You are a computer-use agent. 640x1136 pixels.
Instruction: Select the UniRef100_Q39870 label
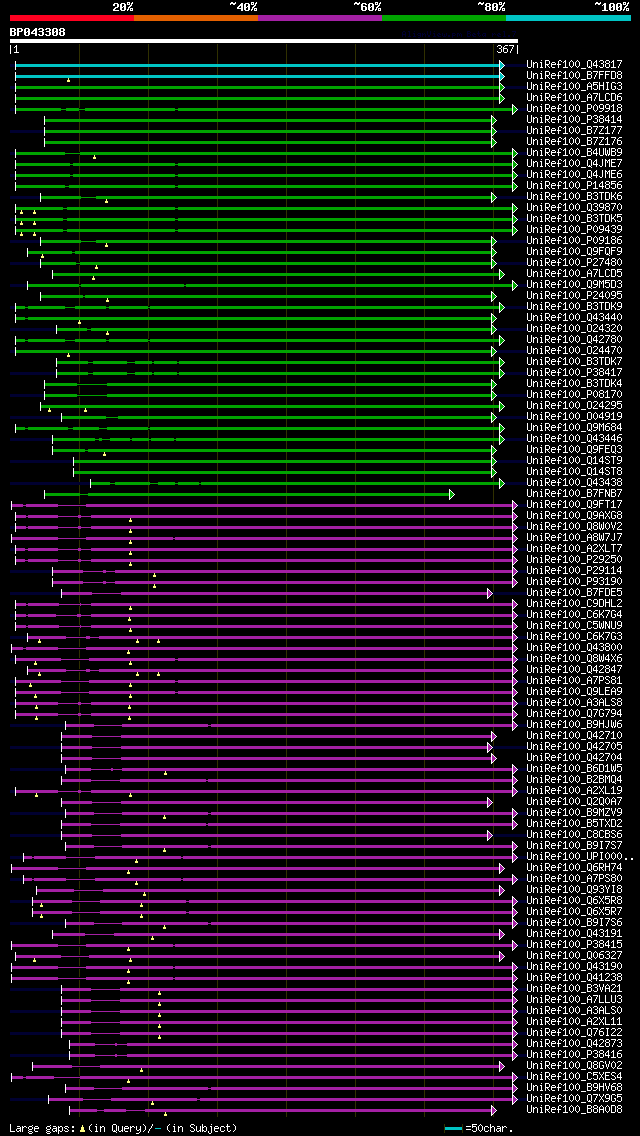pos(574,208)
